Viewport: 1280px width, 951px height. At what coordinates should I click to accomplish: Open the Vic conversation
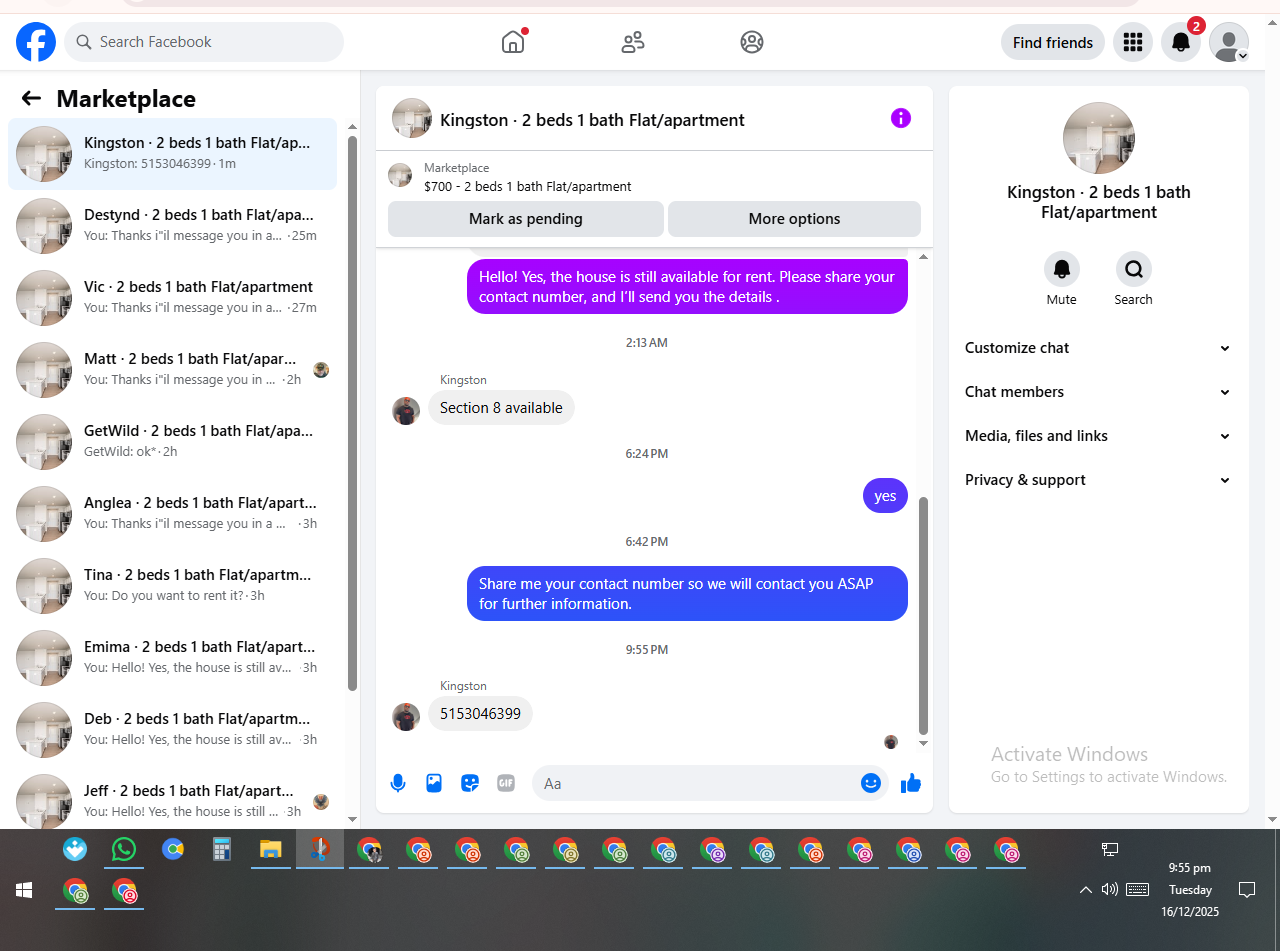click(172, 298)
